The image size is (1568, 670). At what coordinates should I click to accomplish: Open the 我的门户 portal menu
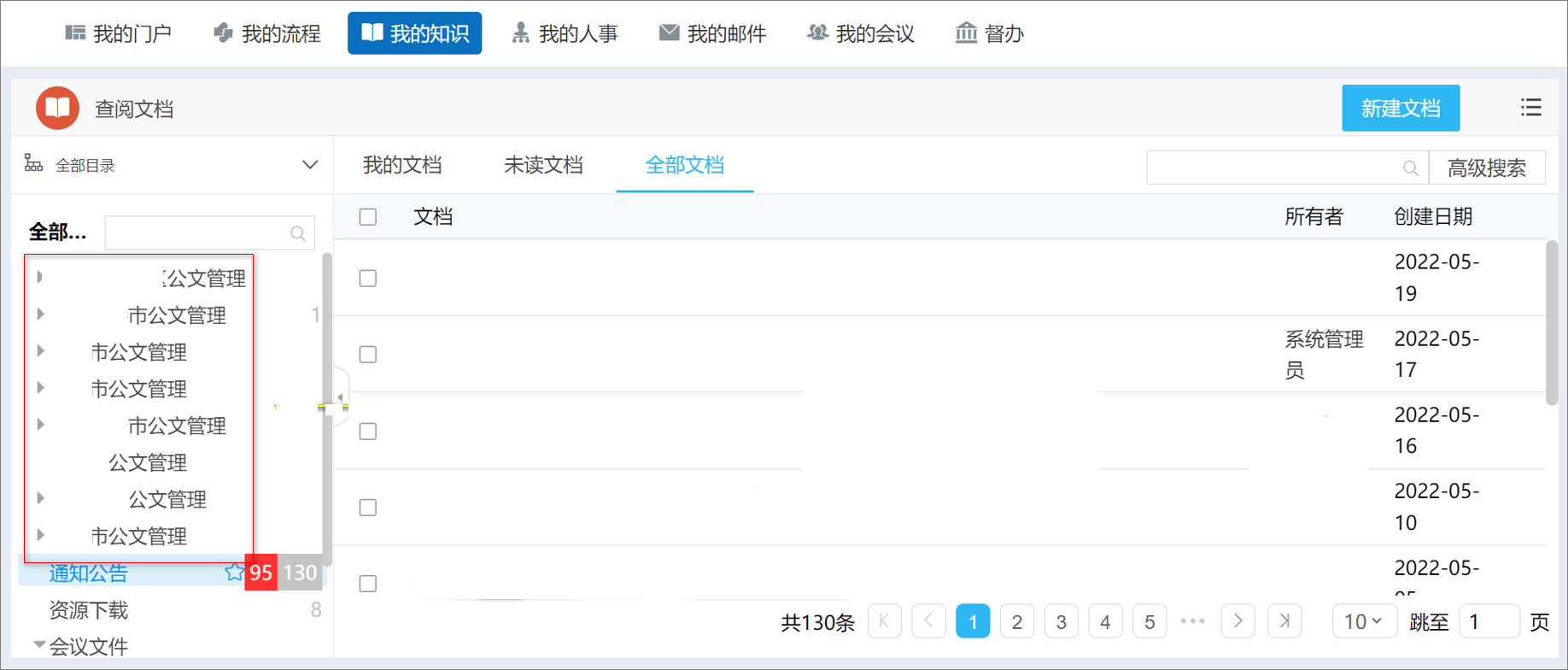click(119, 33)
